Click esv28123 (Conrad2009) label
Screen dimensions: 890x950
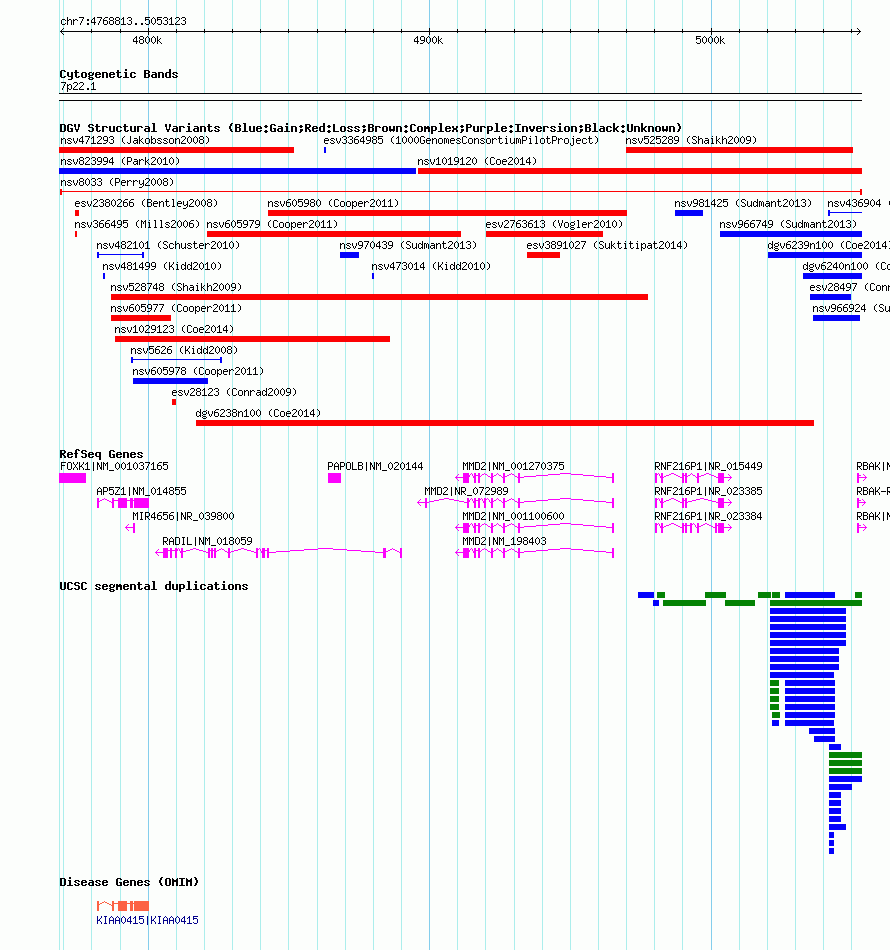234,392
